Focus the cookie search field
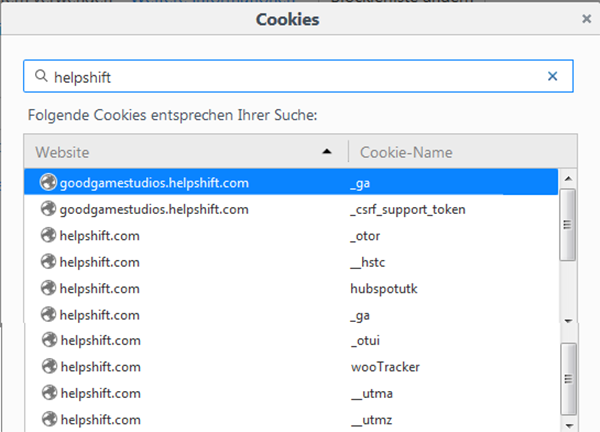 pos(298,76)
